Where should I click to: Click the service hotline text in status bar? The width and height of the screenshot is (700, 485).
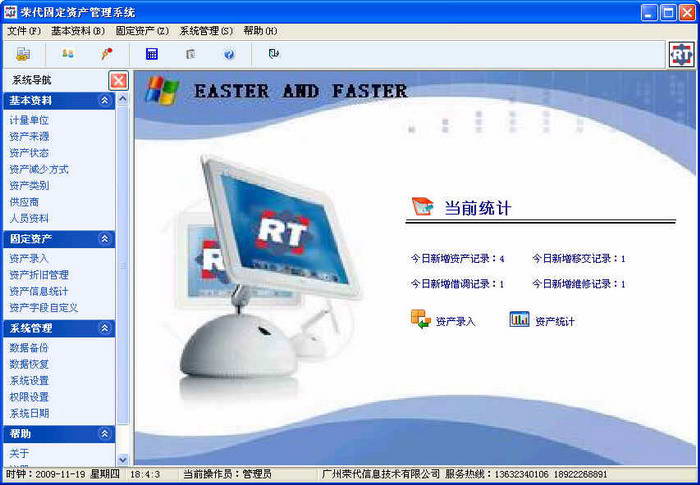[x=526, y=474]
